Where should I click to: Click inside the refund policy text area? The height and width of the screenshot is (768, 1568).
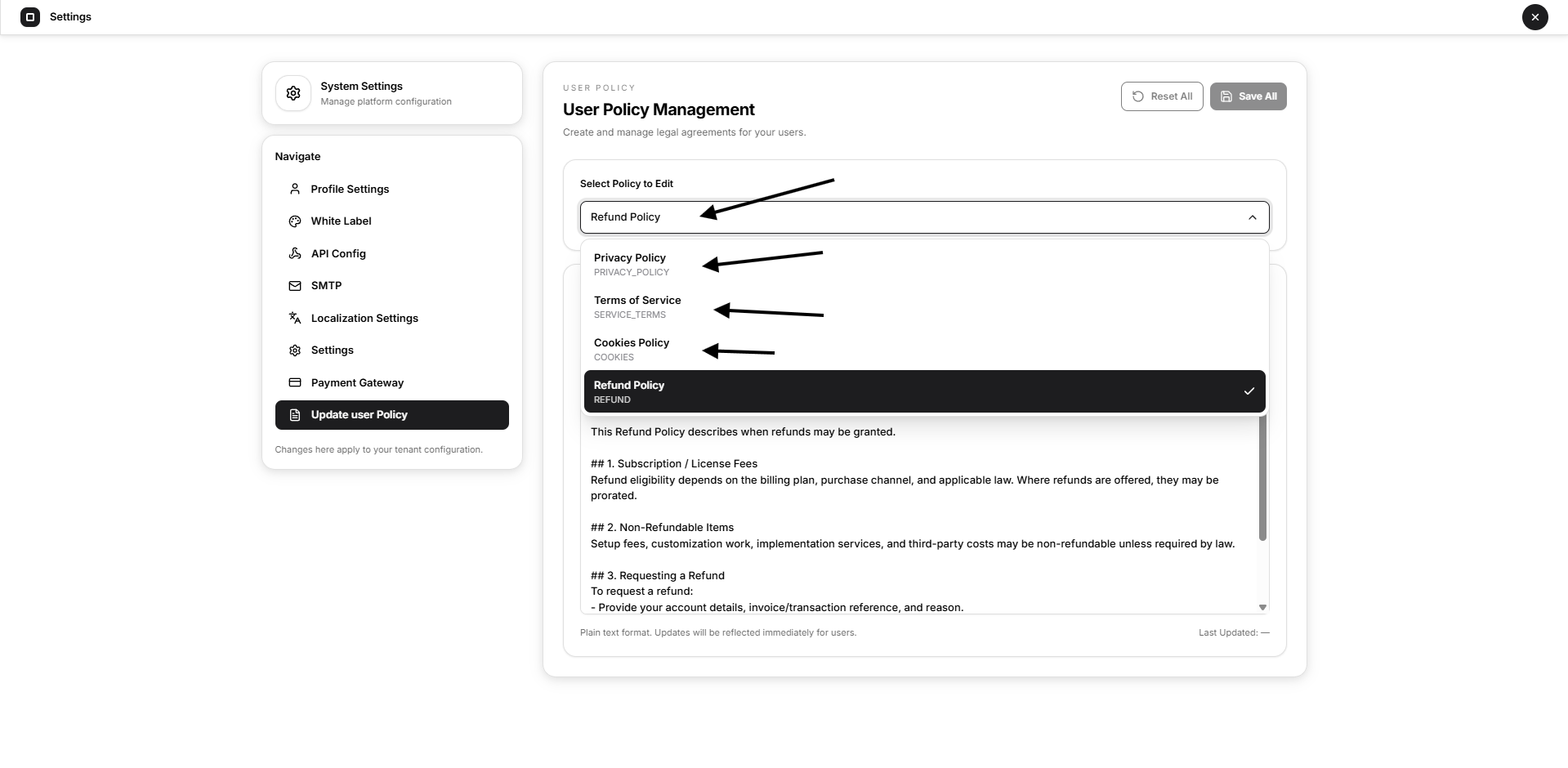click(x=919, y=515)
